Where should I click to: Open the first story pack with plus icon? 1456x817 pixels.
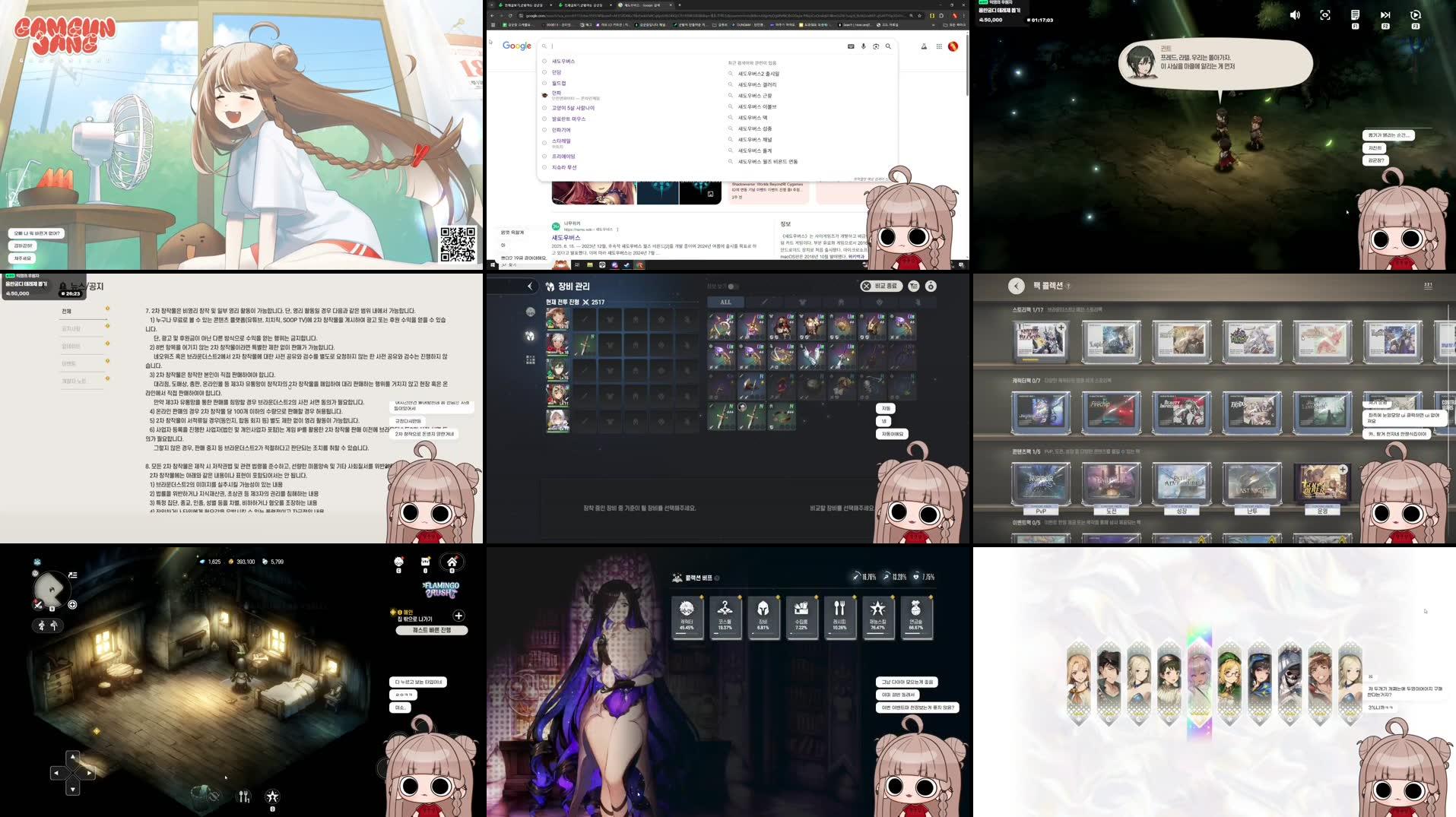coord(1041,341)
